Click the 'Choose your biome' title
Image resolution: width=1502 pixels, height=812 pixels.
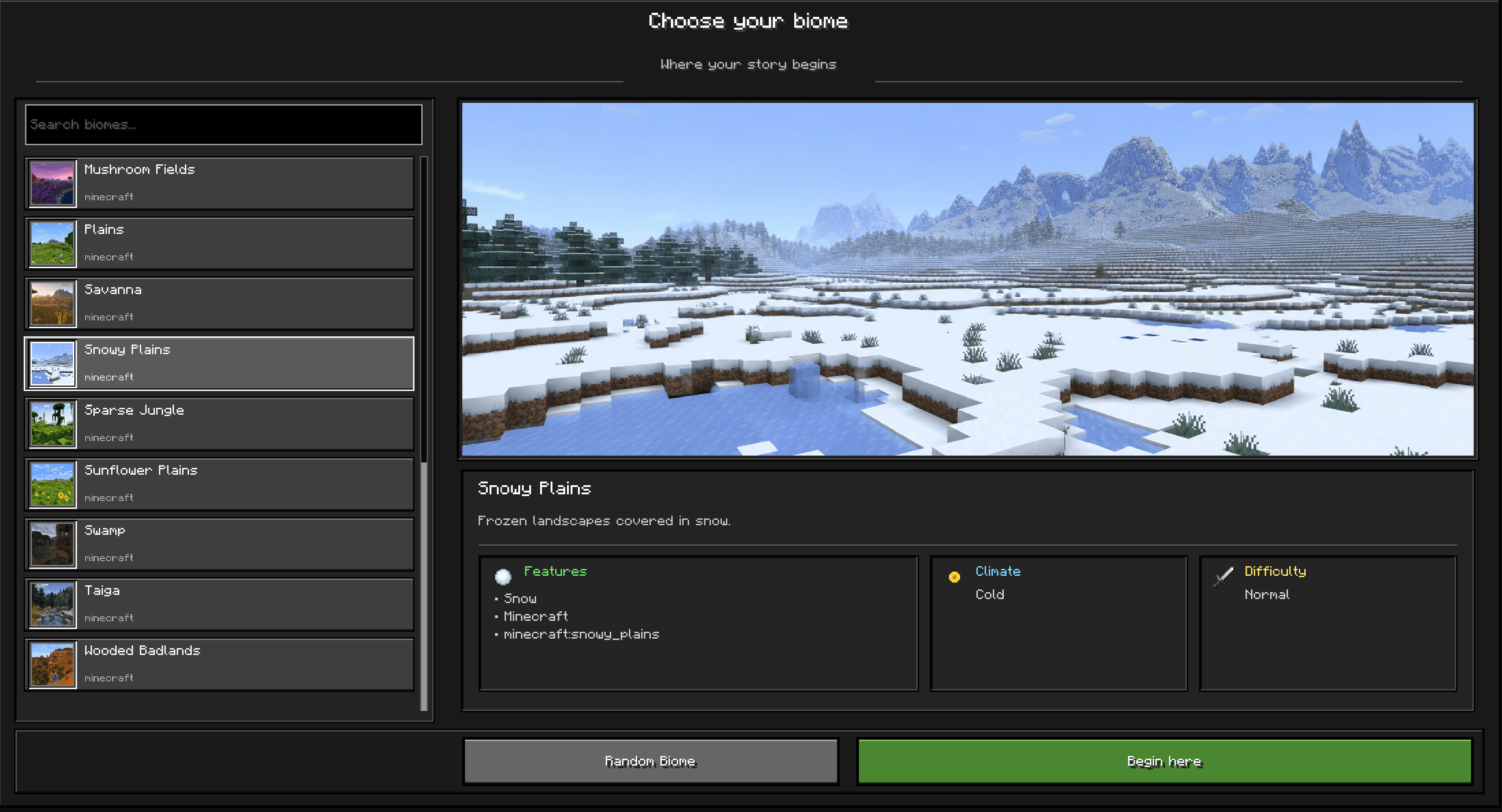coord(748,21)
